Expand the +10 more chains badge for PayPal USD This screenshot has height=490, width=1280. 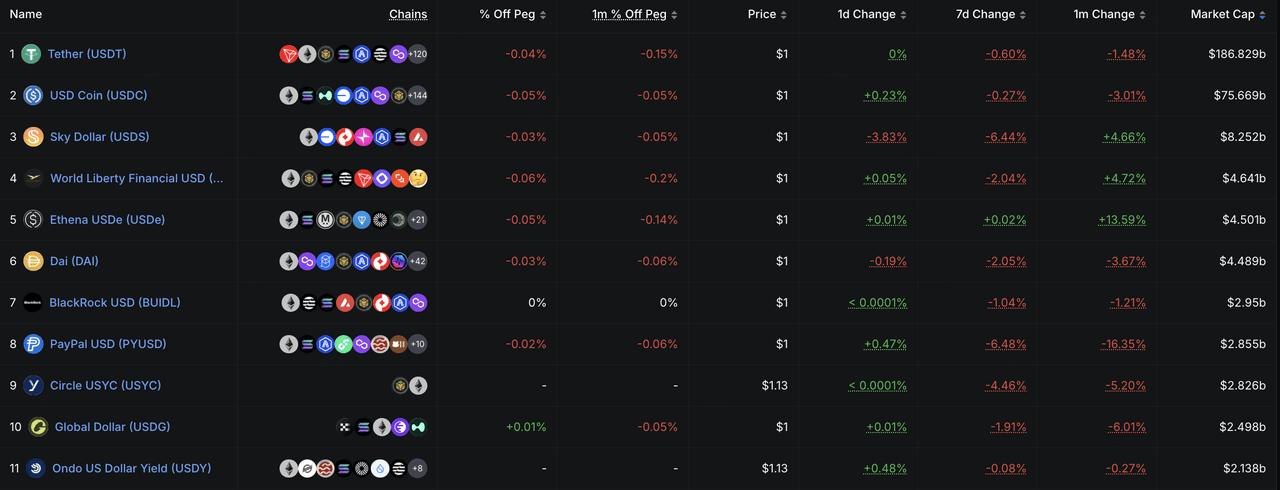pyautogui.click(x=418, y=344)
